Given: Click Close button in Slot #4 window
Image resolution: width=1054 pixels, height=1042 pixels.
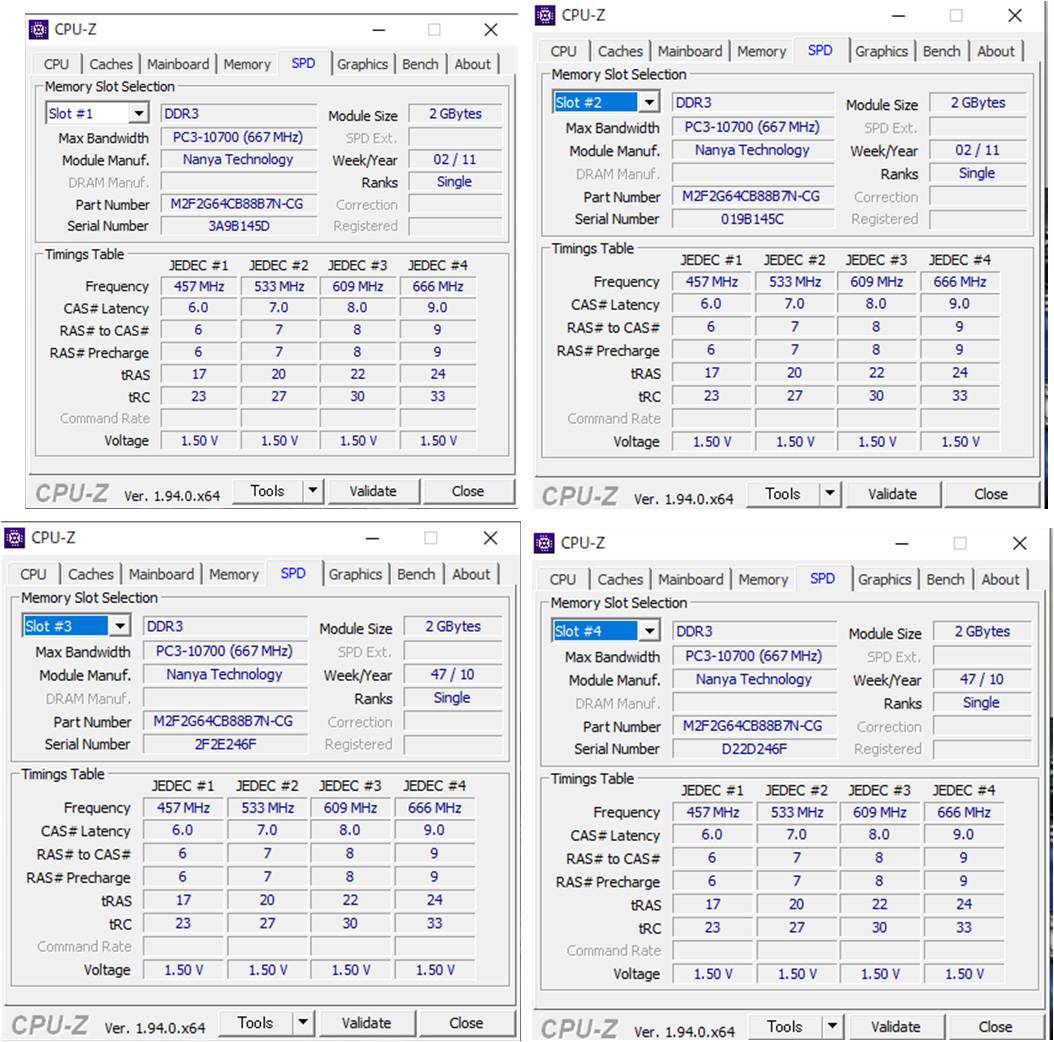Looking at the screenshot, I should (995, 1026).
